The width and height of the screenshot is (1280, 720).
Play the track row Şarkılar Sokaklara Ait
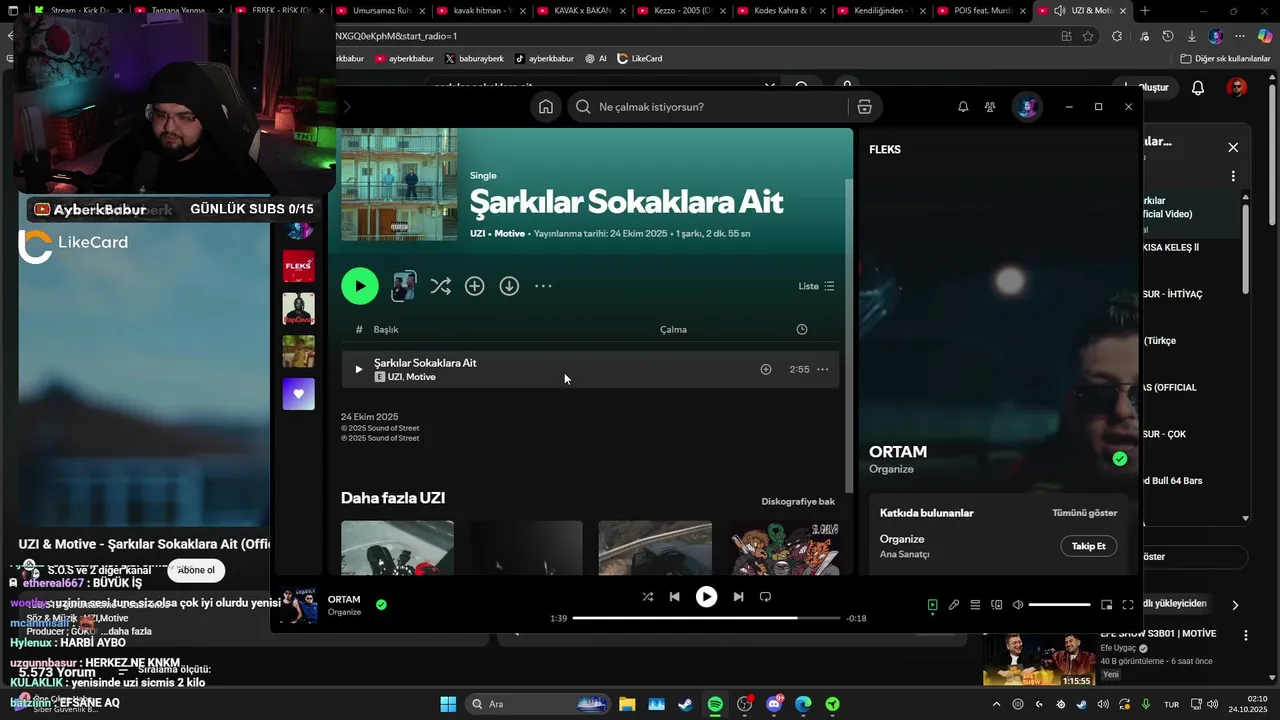[359, 369]
